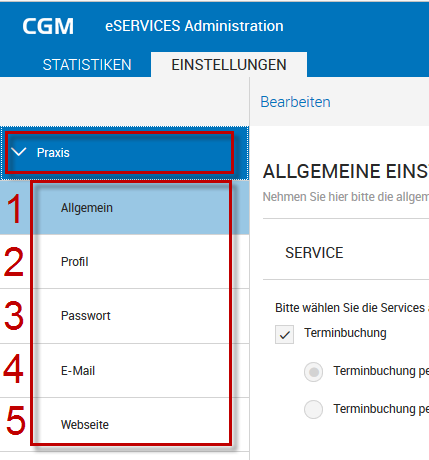The width and height of the screenshot is (429, 460).
Task: Click the first Terminbuchung radio label
Action: 381,371
